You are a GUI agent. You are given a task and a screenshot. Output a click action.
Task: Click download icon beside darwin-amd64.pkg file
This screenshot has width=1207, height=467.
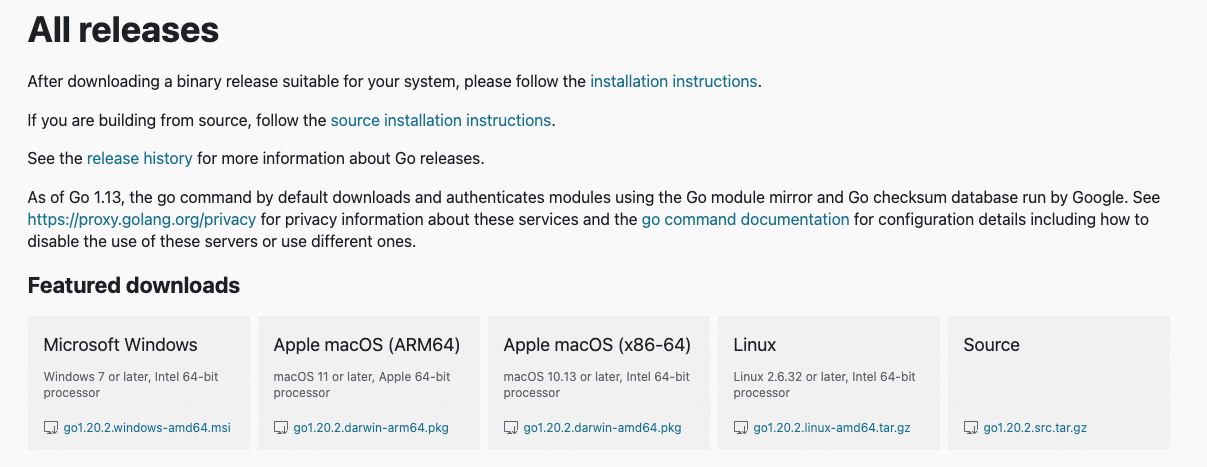click(x=511, y=428)
